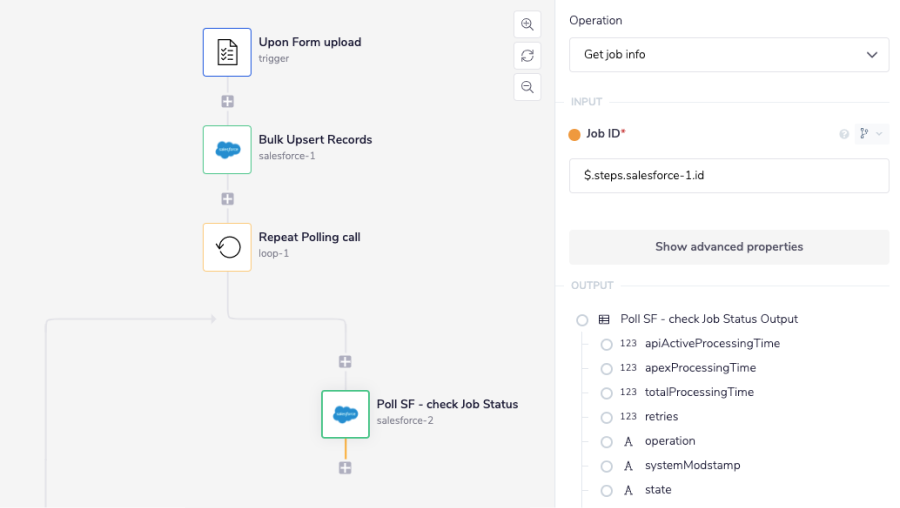This screenshot has height=508, width=900.
Task: Select the retries output radio
Action: [x=607, y=418]
